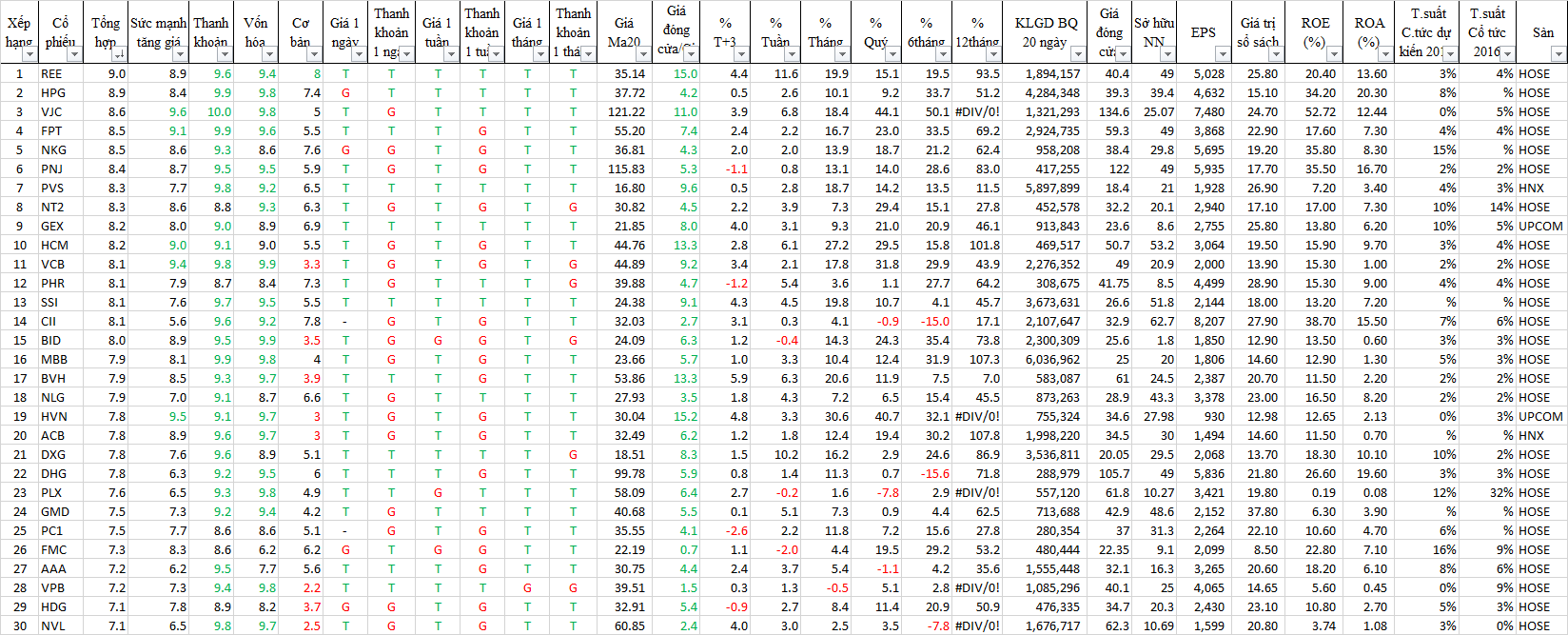Open the Xếp hạng column filter dropdown
The height and width of the screenshot is (635, 1568).
coord(30,54)
